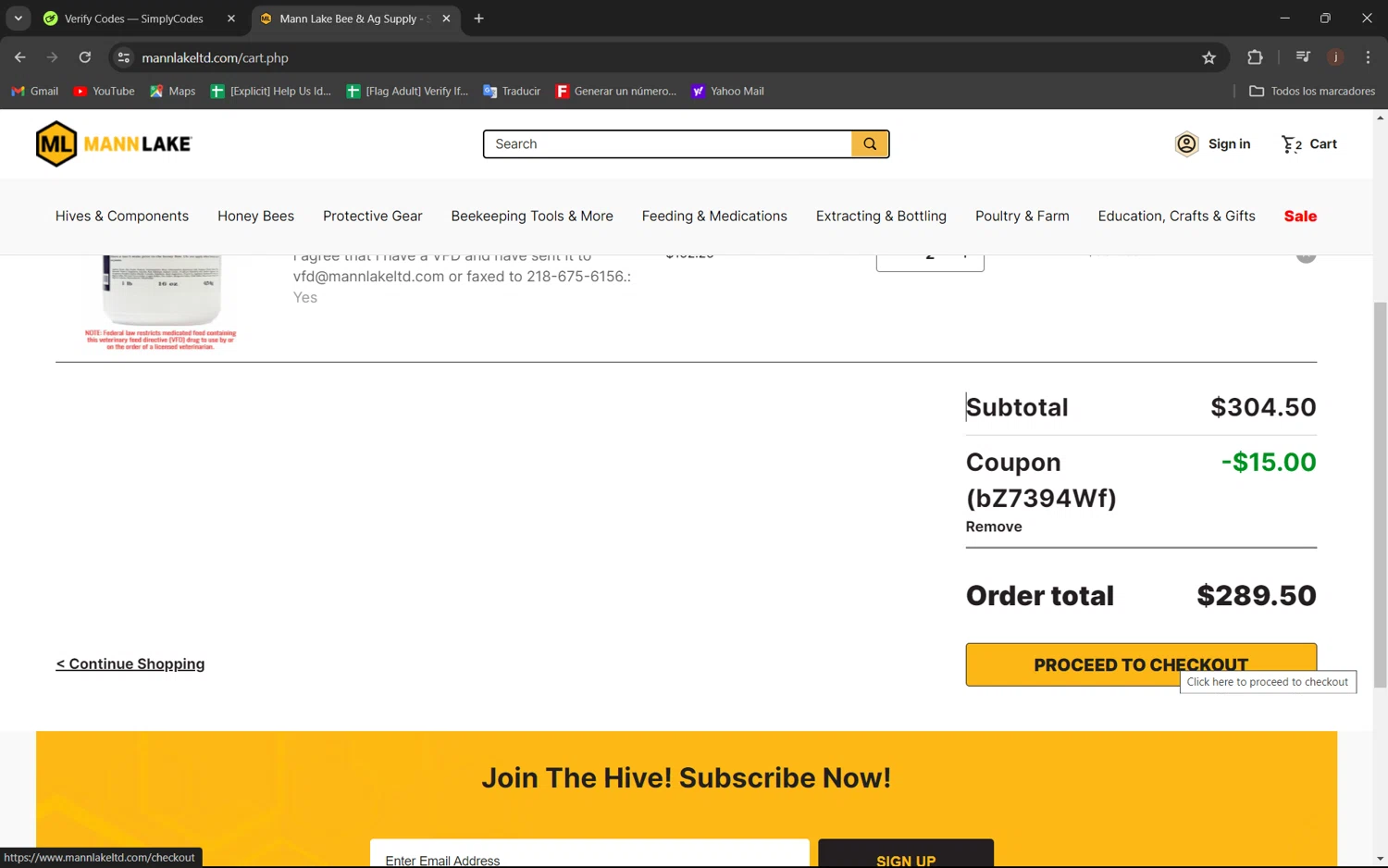
Task: Open browser extensions puzzle icon
Action: (1255, 57)
